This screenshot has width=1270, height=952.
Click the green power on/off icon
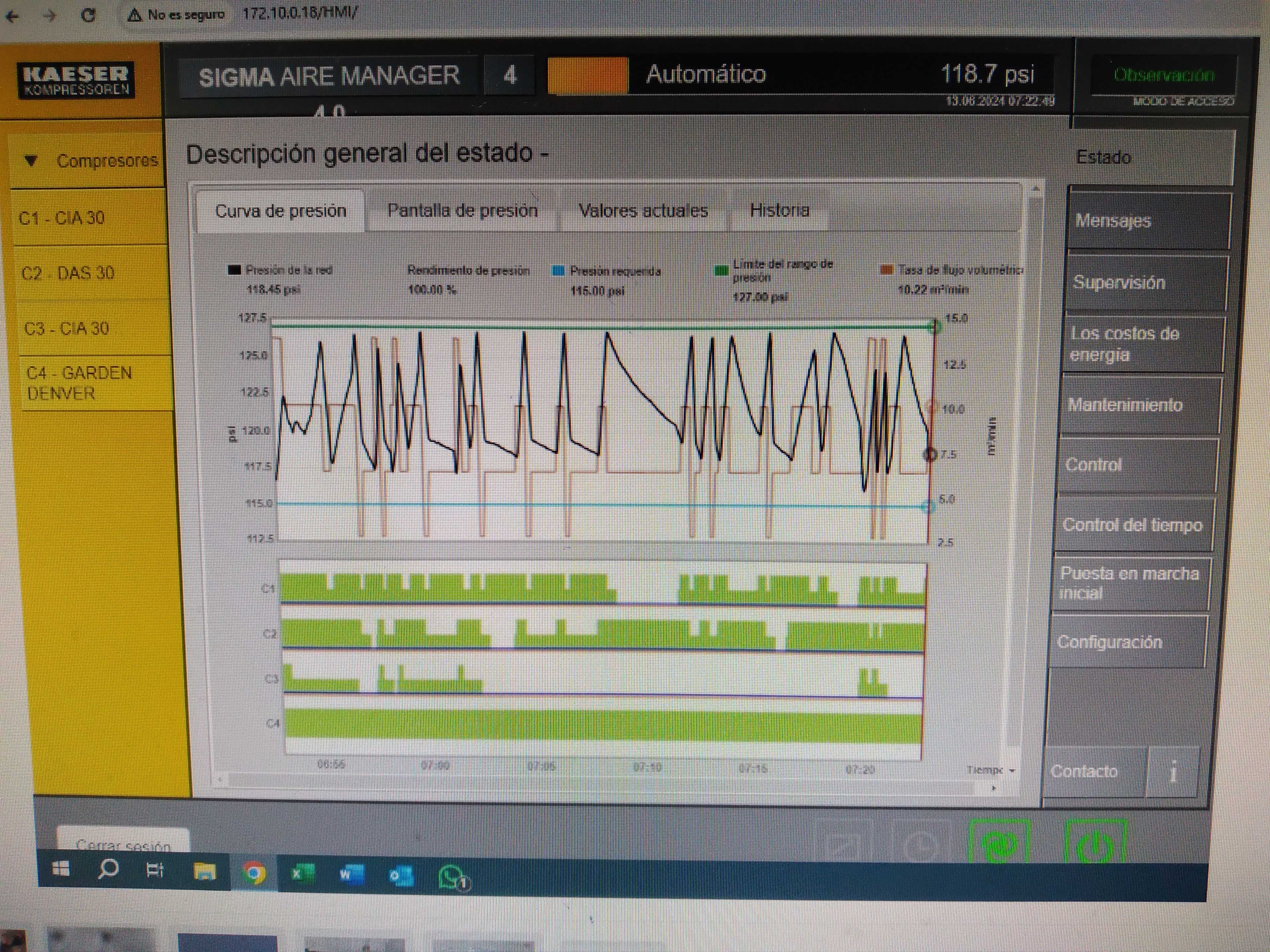[x=1095, y=842]
